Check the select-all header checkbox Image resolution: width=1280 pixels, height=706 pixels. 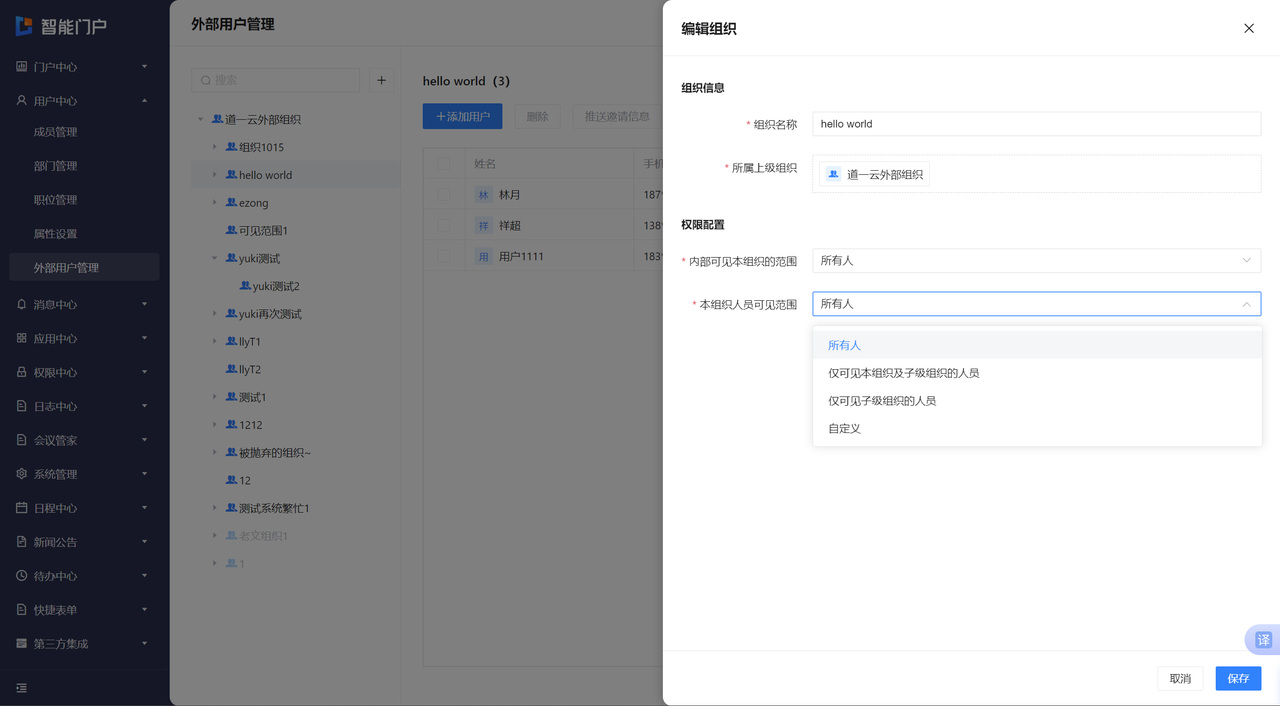(x=444, y=164)
